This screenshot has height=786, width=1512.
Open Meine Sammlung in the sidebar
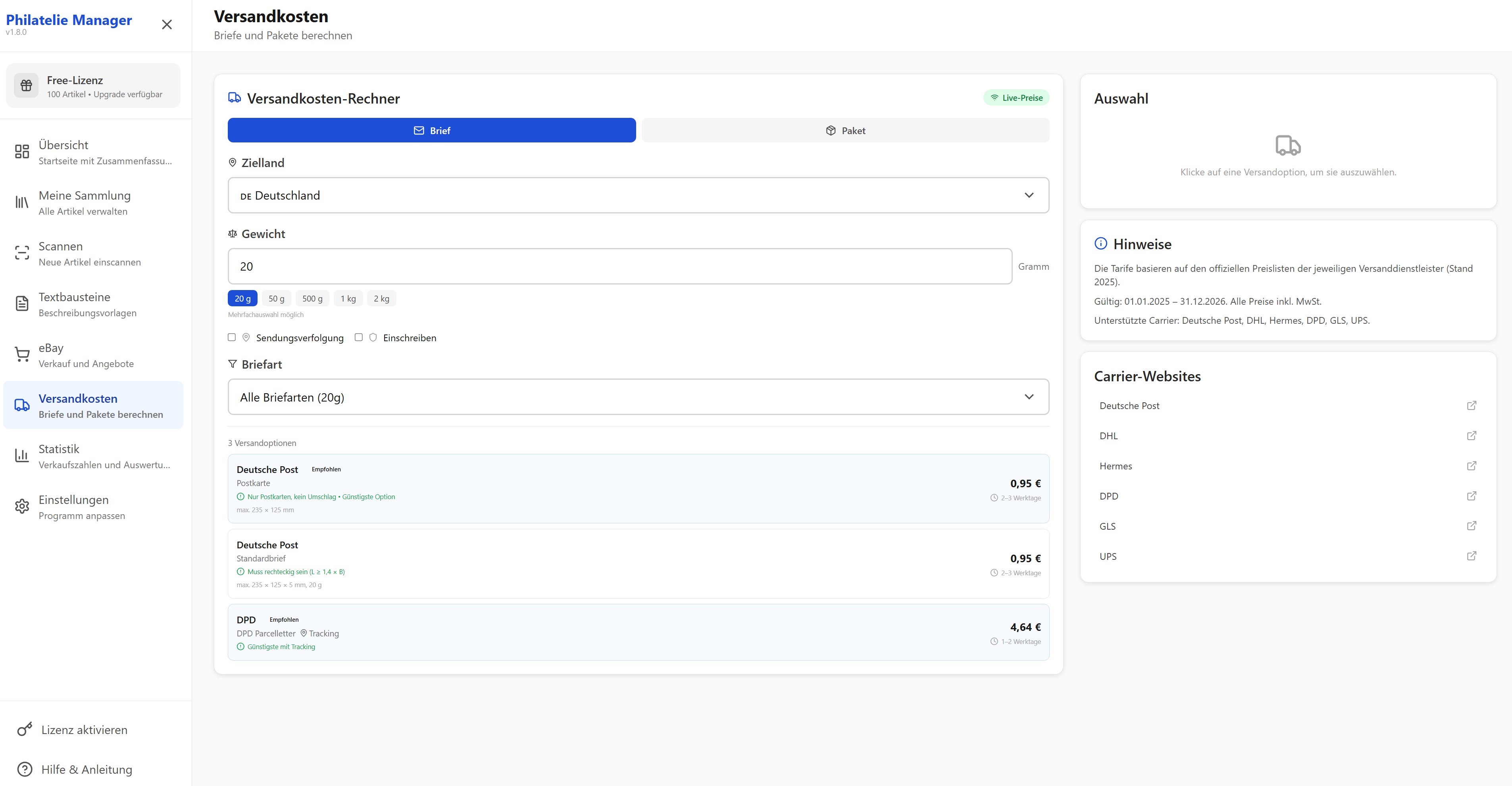click(85, 202)
